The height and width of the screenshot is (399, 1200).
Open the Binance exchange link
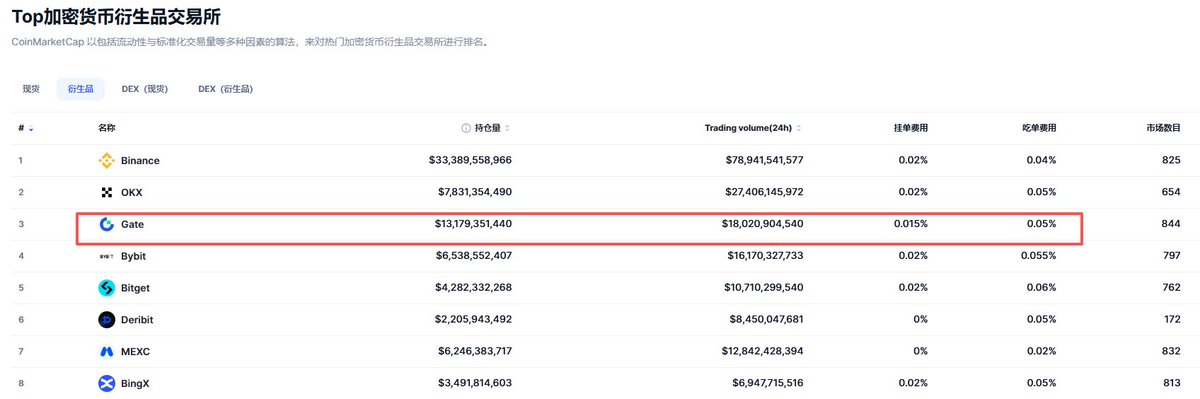[140, 161]
